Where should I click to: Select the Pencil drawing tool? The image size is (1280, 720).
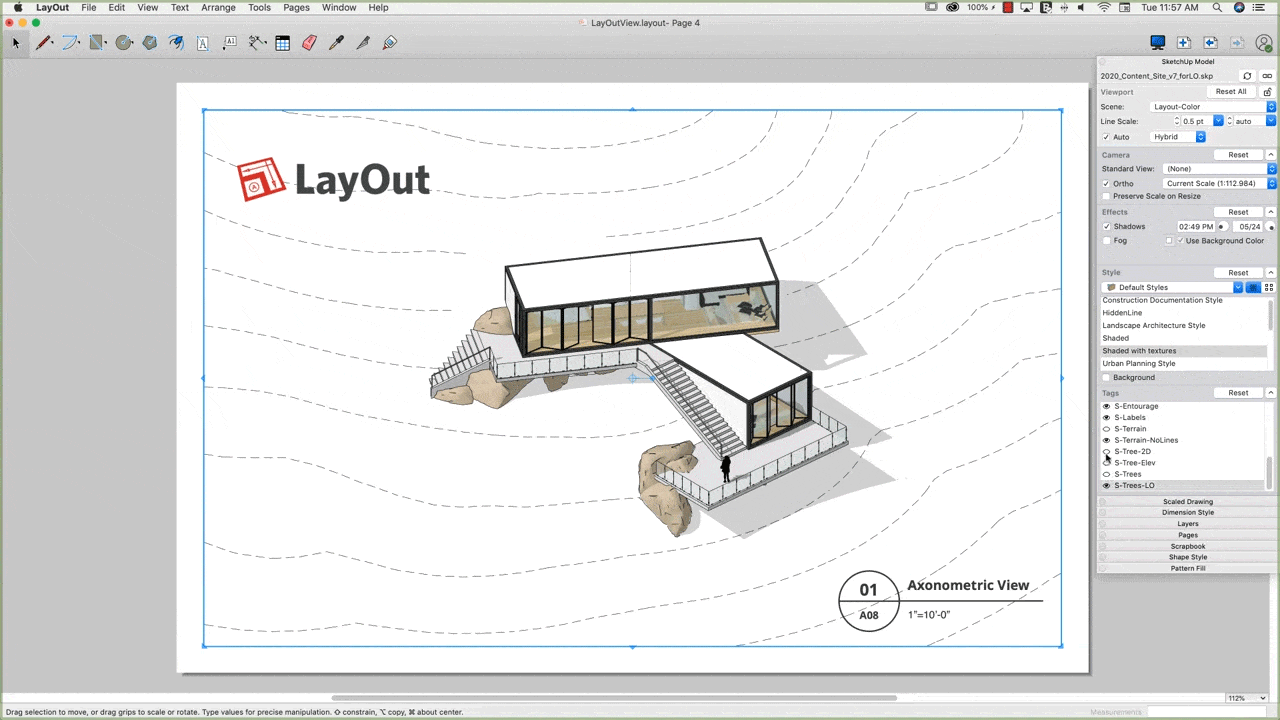pos(44,42)
